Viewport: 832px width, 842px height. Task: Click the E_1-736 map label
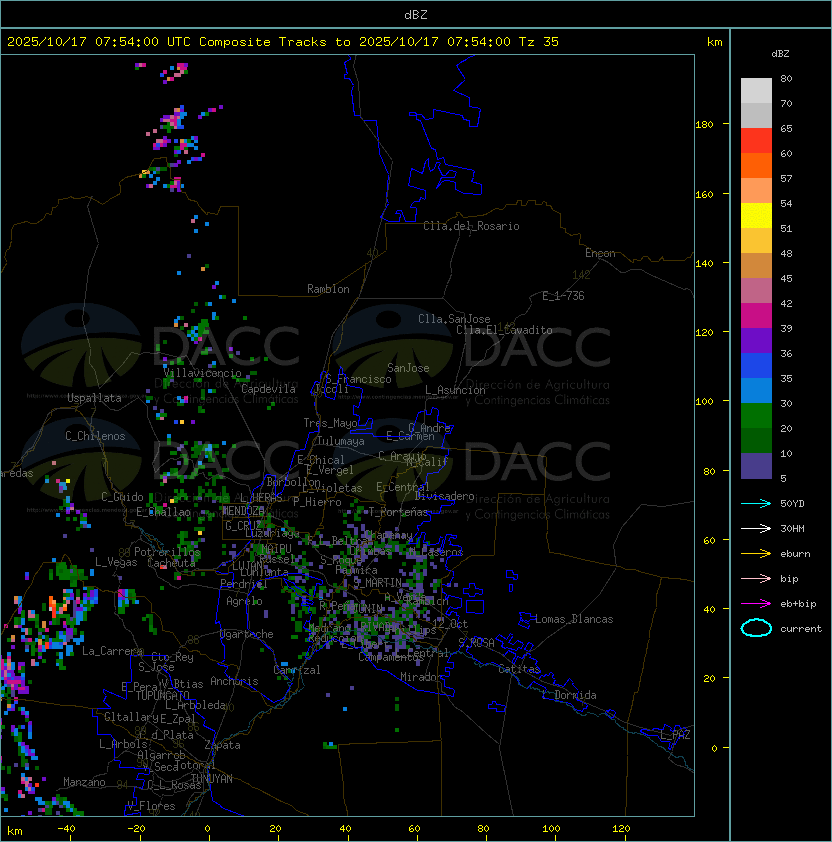coord(563,296)
